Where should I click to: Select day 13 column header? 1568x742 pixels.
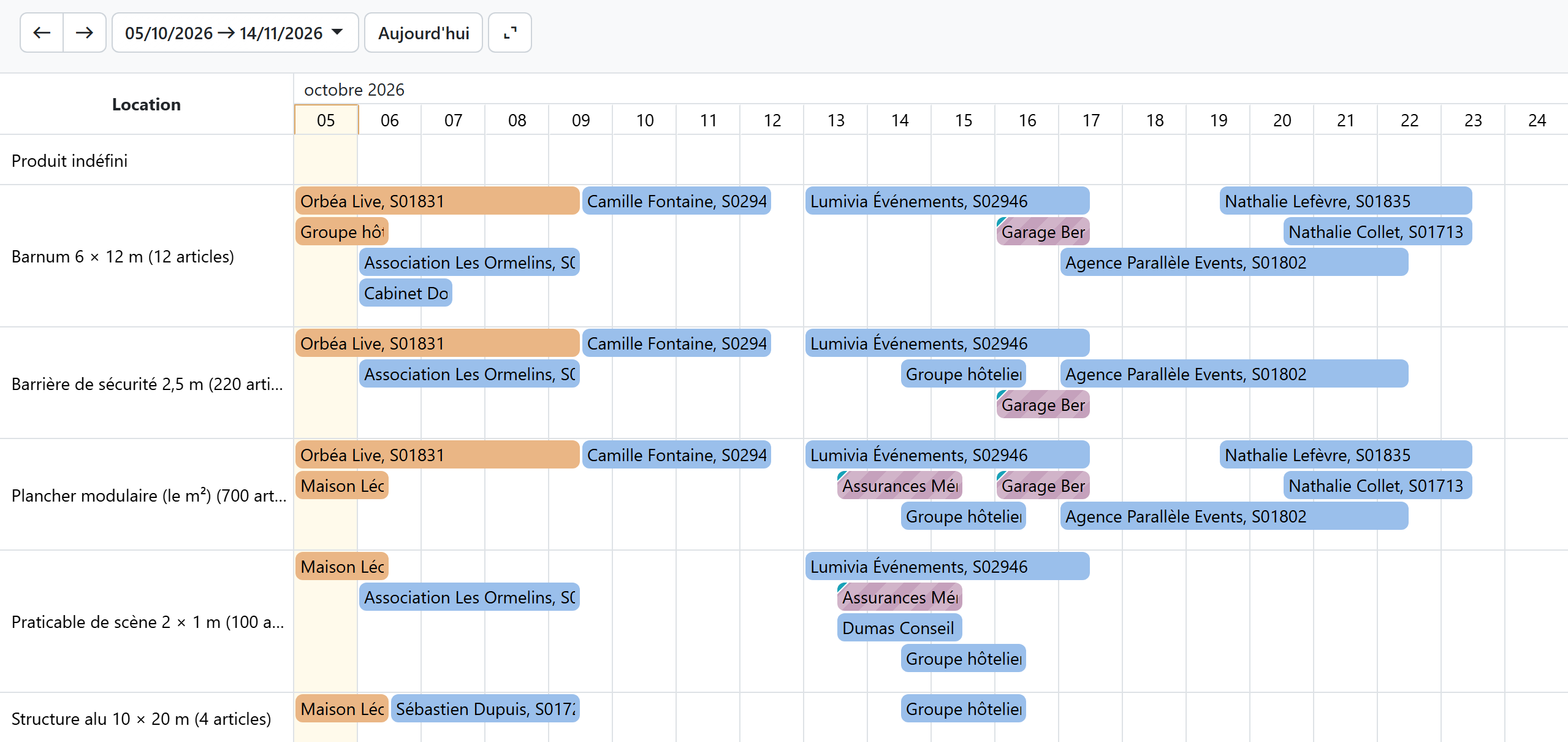tap(836, 120)
